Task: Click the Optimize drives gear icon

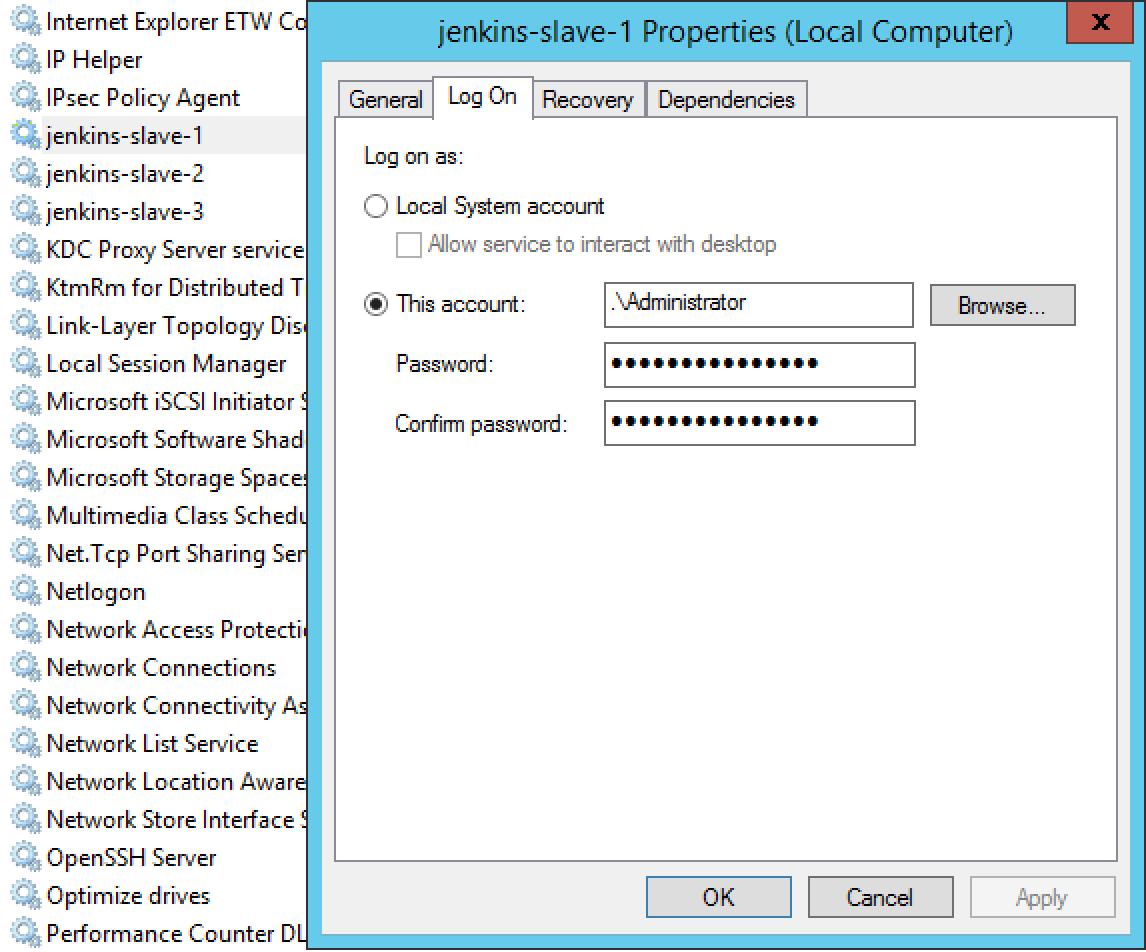Action: coord(26,895)
